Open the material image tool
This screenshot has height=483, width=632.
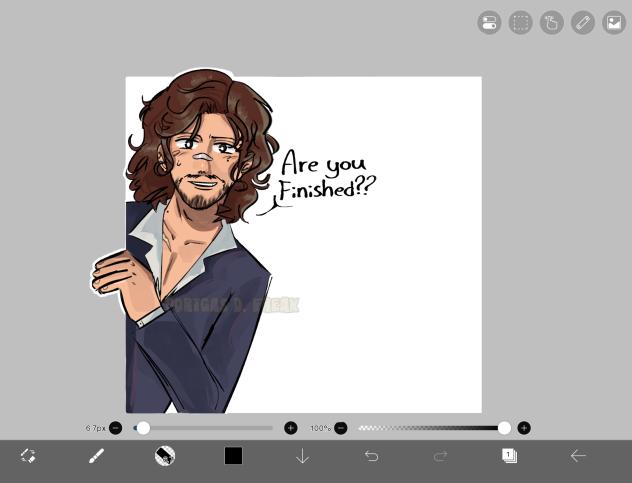613,23
